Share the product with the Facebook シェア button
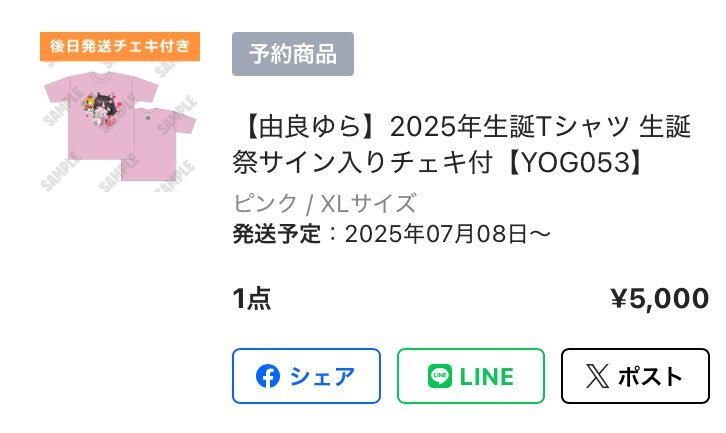726x433 pixels. pos(307,376)
